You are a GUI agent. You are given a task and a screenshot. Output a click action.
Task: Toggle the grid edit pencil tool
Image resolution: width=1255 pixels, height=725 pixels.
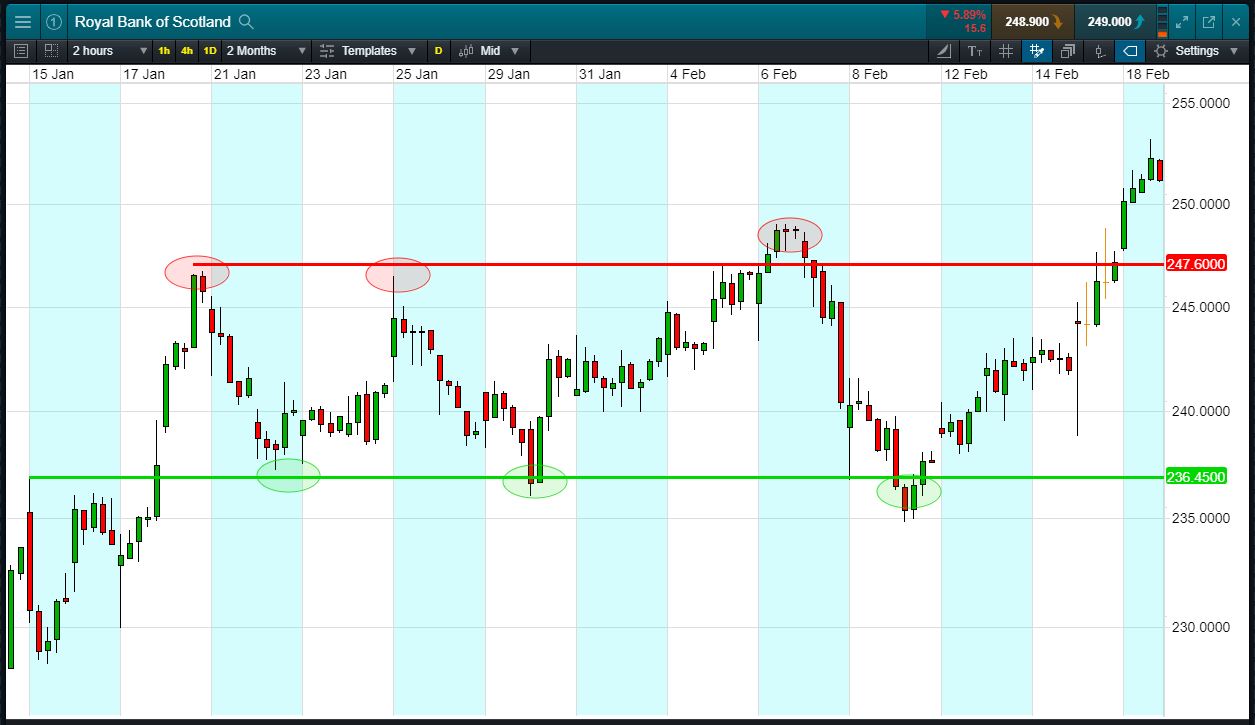tap(1036, 51)
